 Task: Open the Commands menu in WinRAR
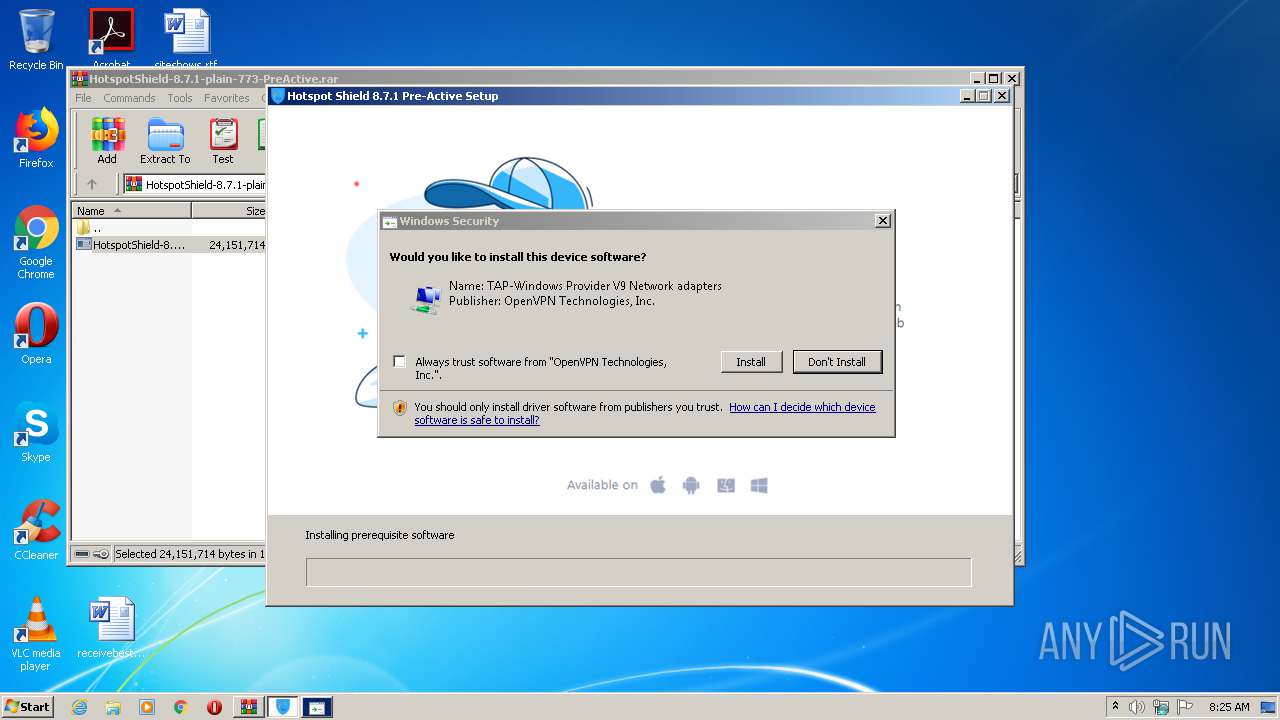129,98
